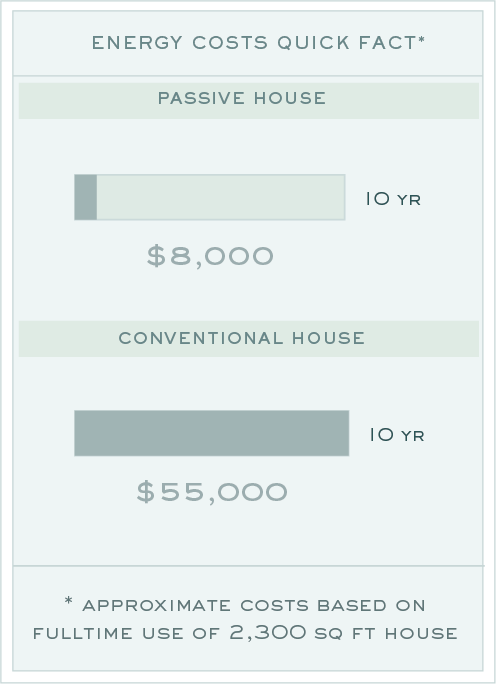This screenshot has height=684, width=496.
Task: Click the Energy Costs Quick Fact title
Action: pos(258,43)
